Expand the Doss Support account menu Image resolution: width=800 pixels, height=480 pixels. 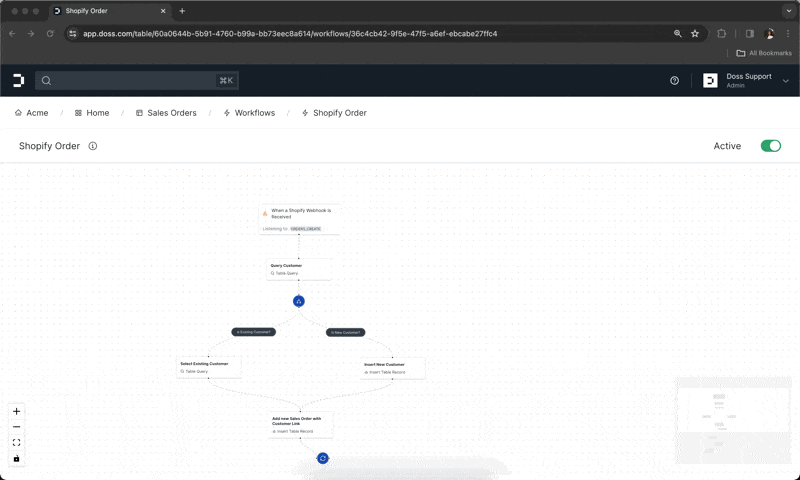coord(786,81)
